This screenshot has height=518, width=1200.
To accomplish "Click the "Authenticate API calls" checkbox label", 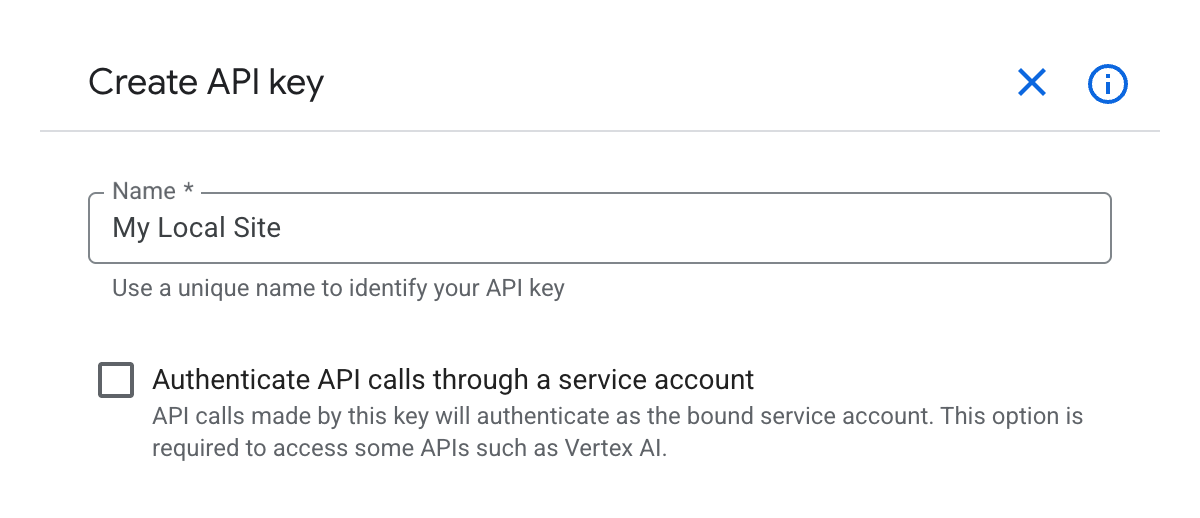I will pyautogui.click(x=452, y=380).
